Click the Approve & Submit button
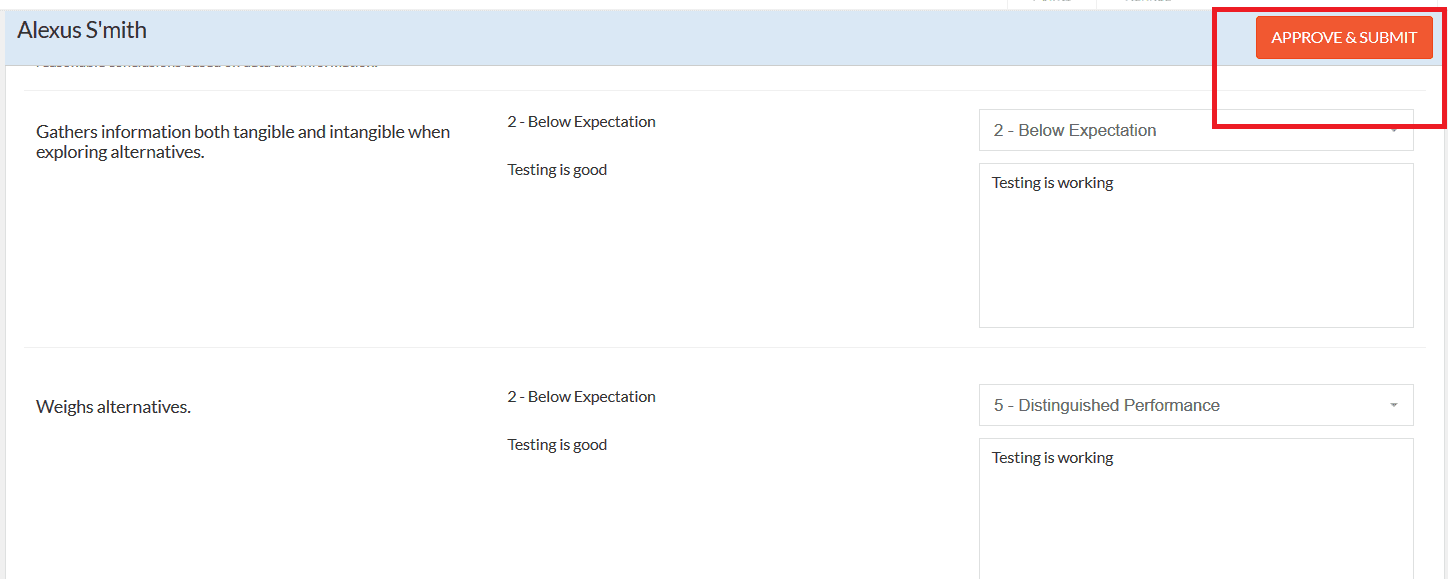1448x579 pixels. (x=1344, y=38)
